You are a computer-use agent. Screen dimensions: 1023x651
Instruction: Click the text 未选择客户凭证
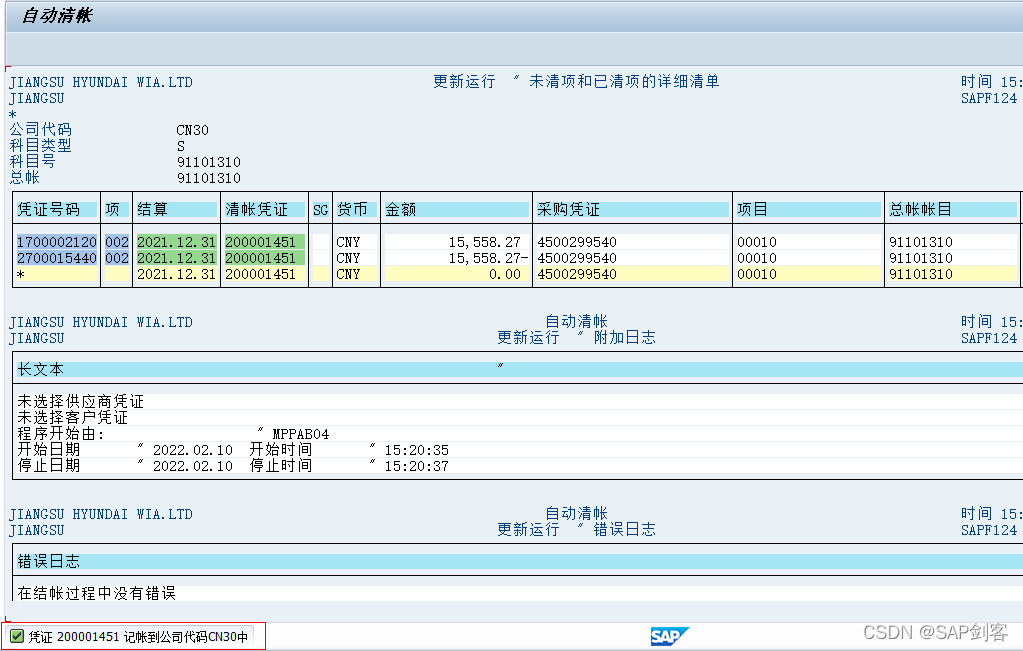pos(72,417)
